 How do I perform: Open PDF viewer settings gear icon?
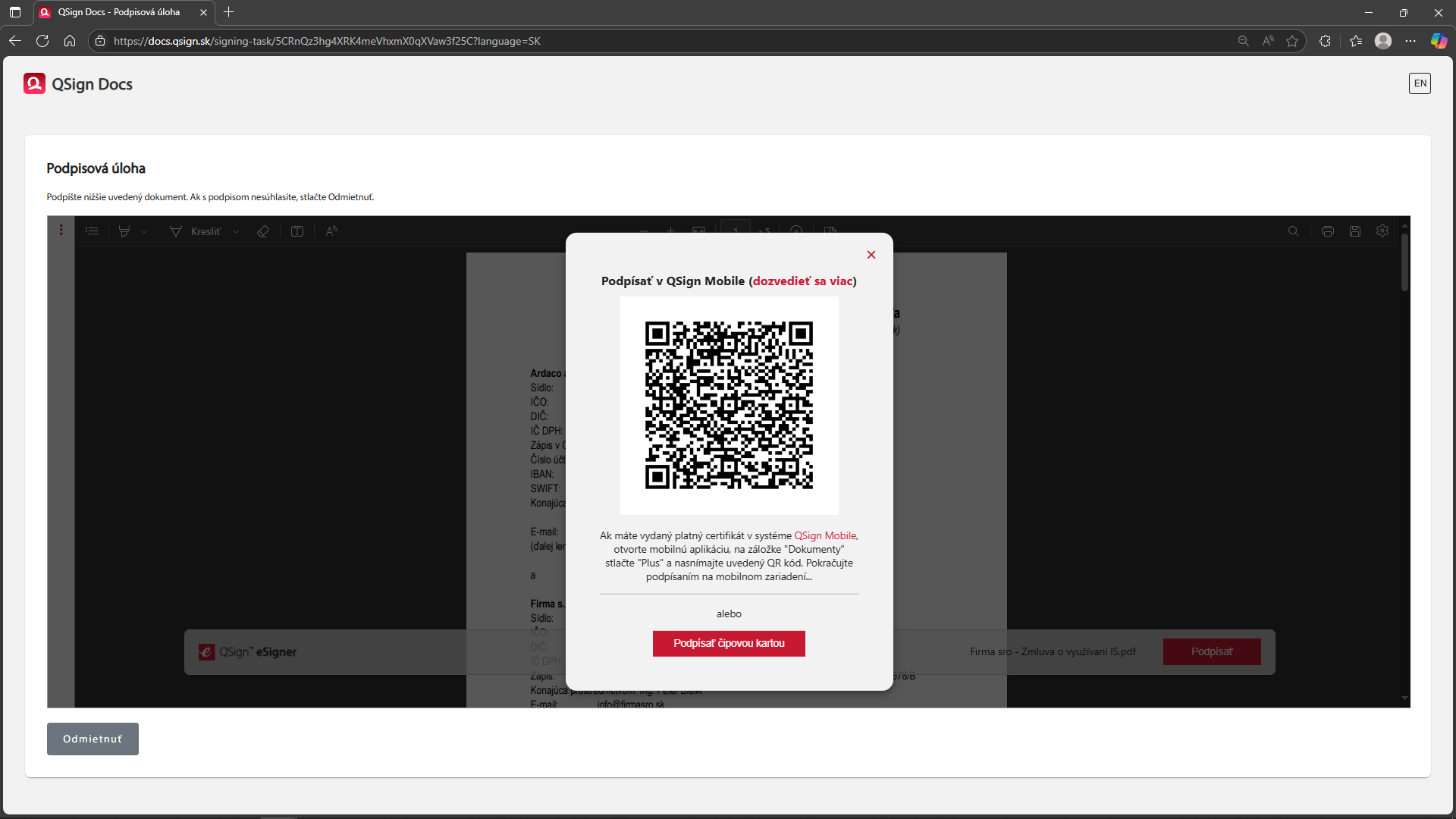(x=1382, y=231)
